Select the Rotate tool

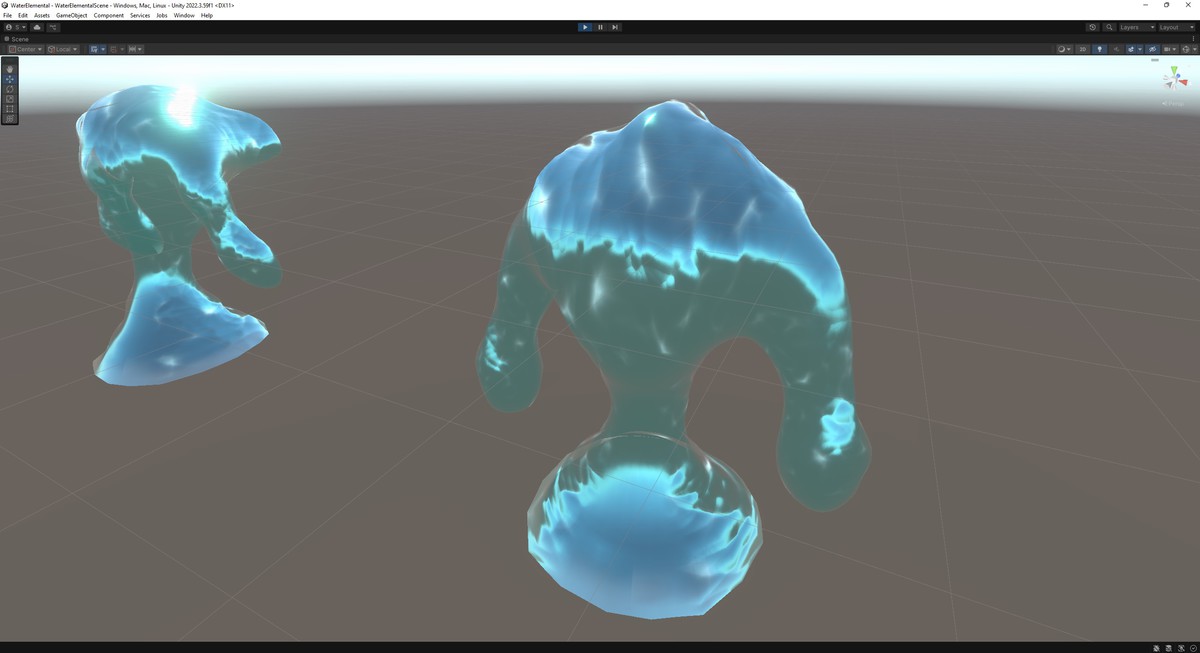10,89
